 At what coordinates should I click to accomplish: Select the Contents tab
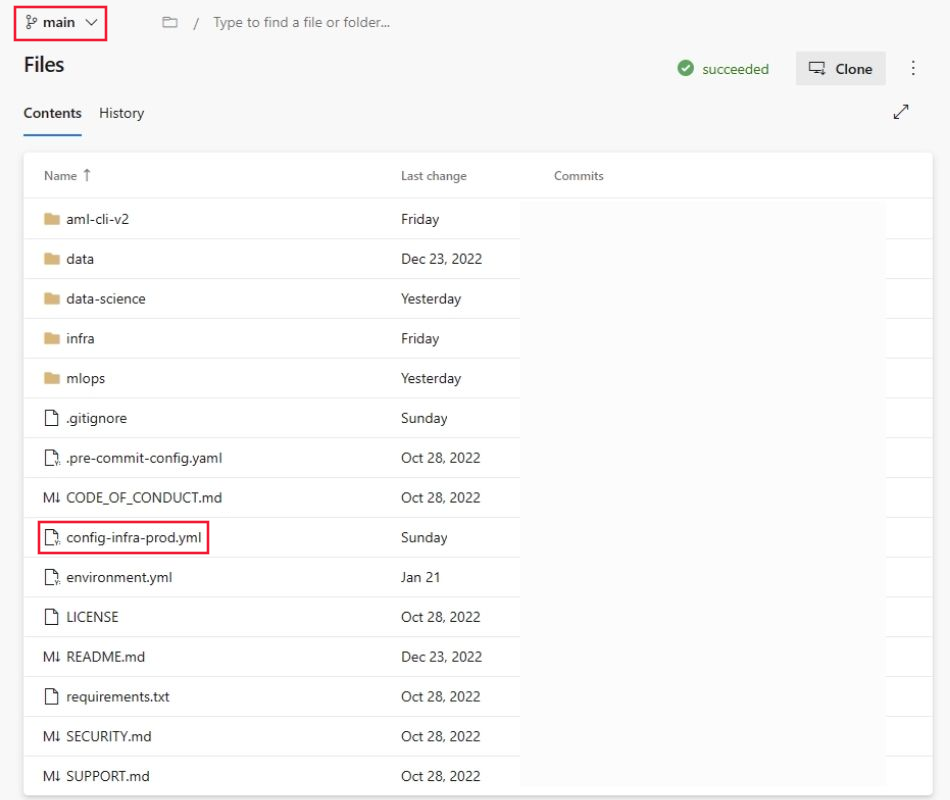click(x=52, y=113)
